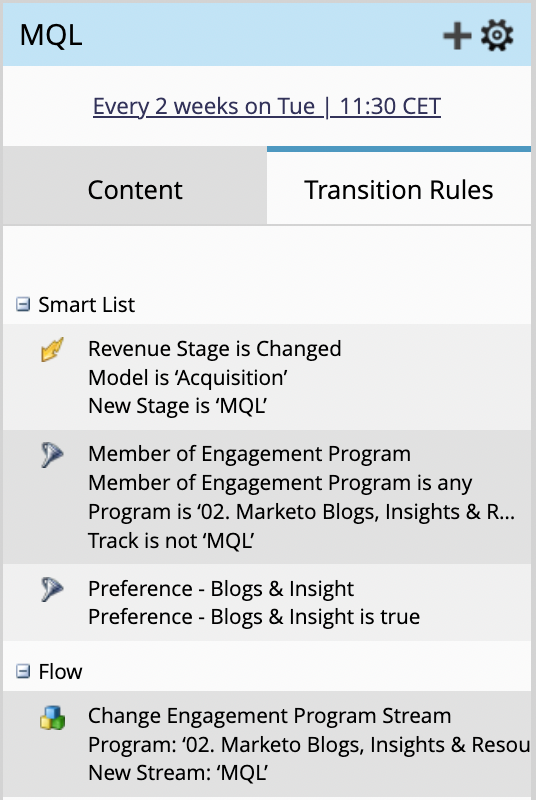The width and height of the screenshot is (536, 800).
Task: Select the Change Engagement Program Stream step
Action: coord(267,744)
